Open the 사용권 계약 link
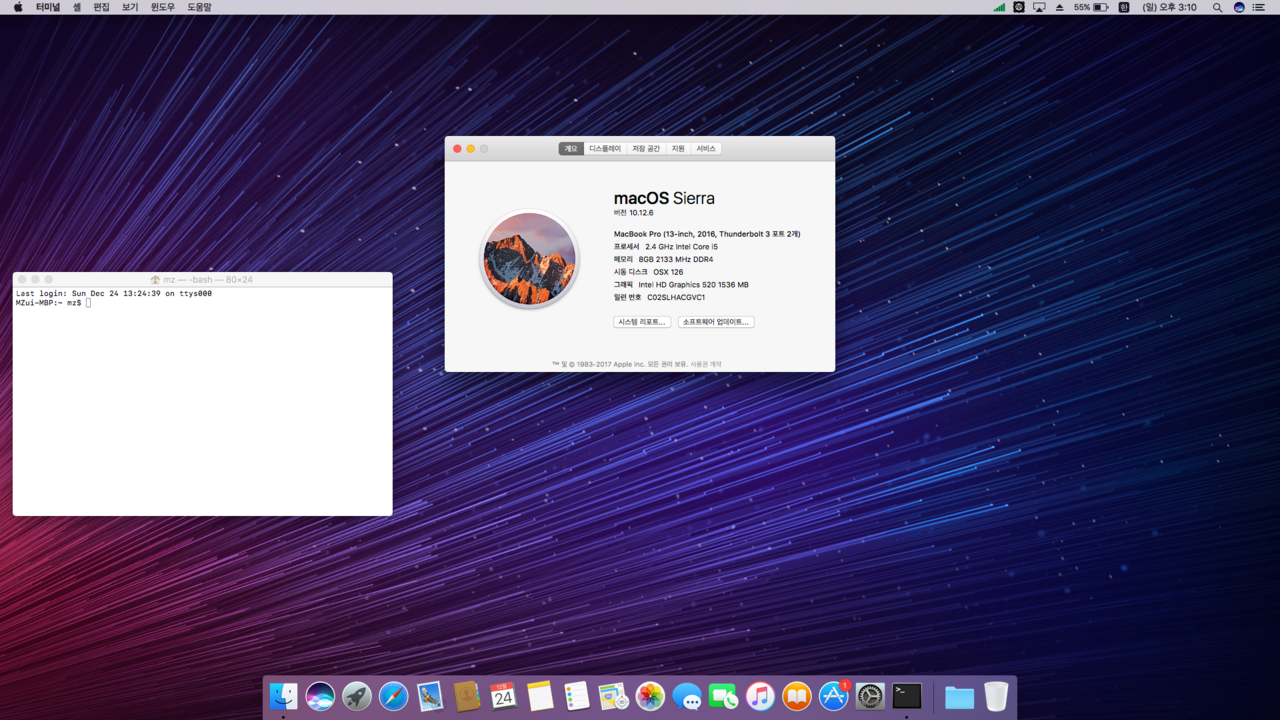The height and width of the screenshot is (720, 1280). point(705,364)
